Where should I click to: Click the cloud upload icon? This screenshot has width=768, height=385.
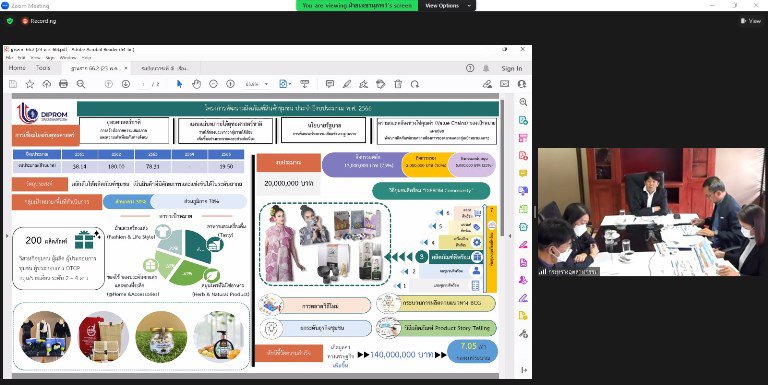pyautogui.click(x=47, y=84)
